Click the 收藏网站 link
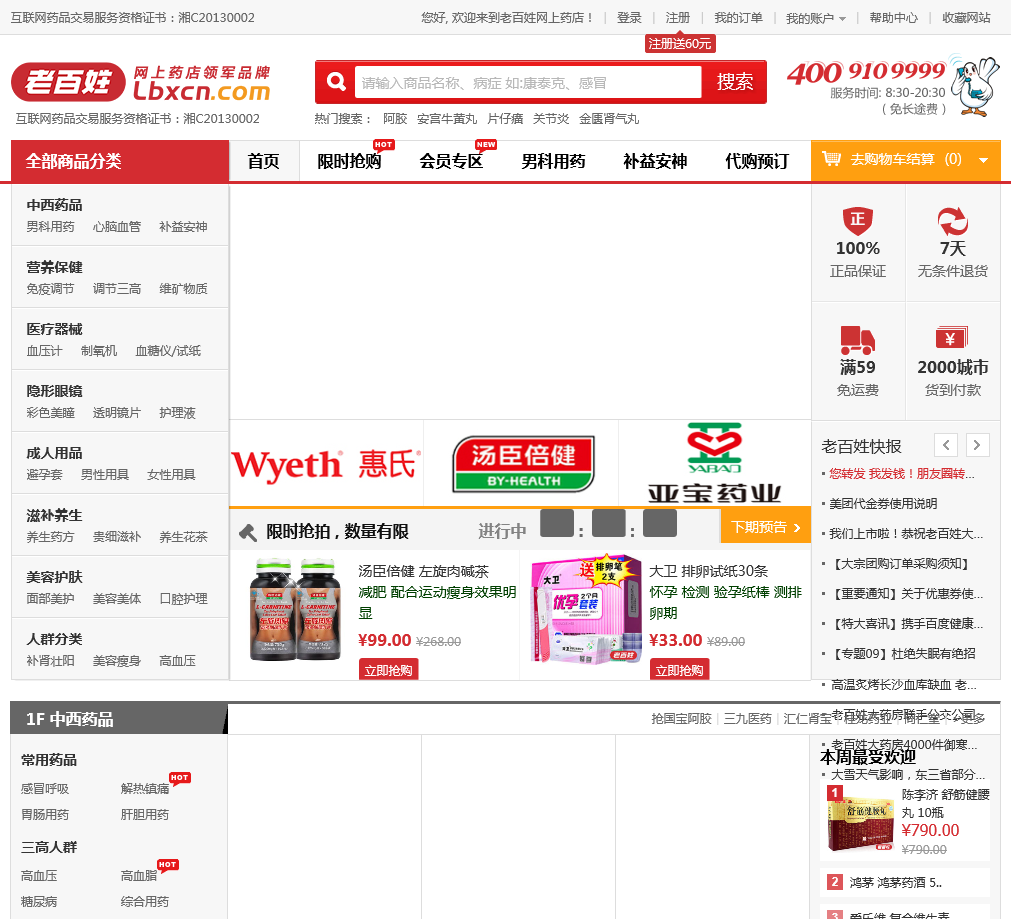 [966, 17]
